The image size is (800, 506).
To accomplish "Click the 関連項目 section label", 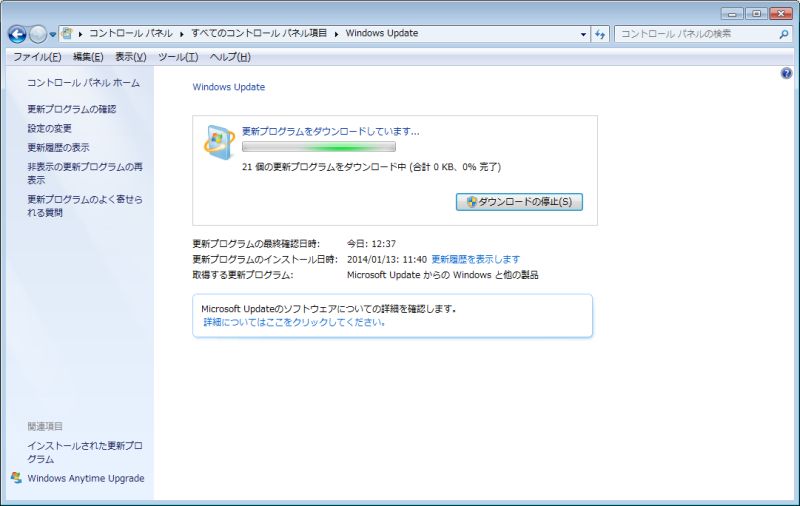I will click(45, 426).
